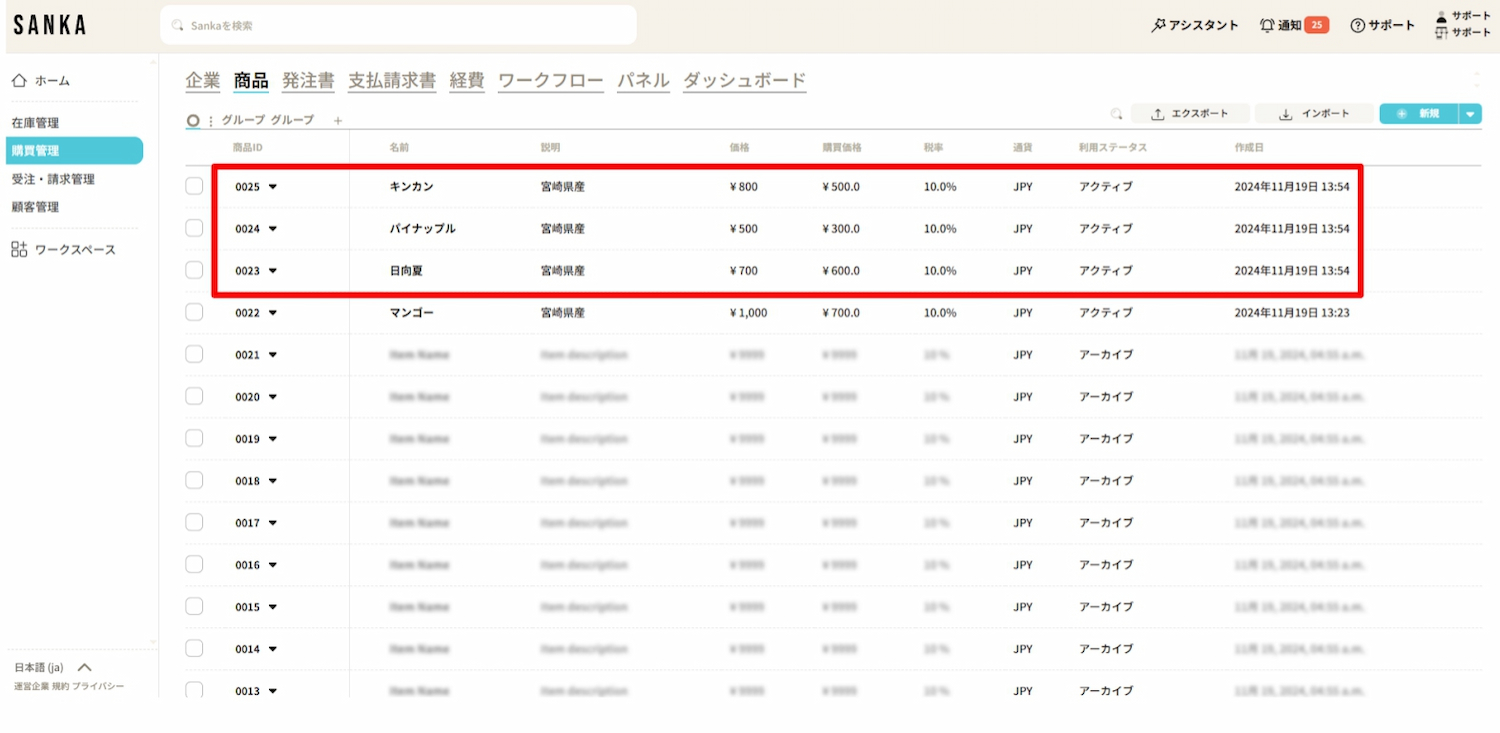Open 在庫管理 in the sidebar
Screen dimensions: 1500x733
point(36,123)
